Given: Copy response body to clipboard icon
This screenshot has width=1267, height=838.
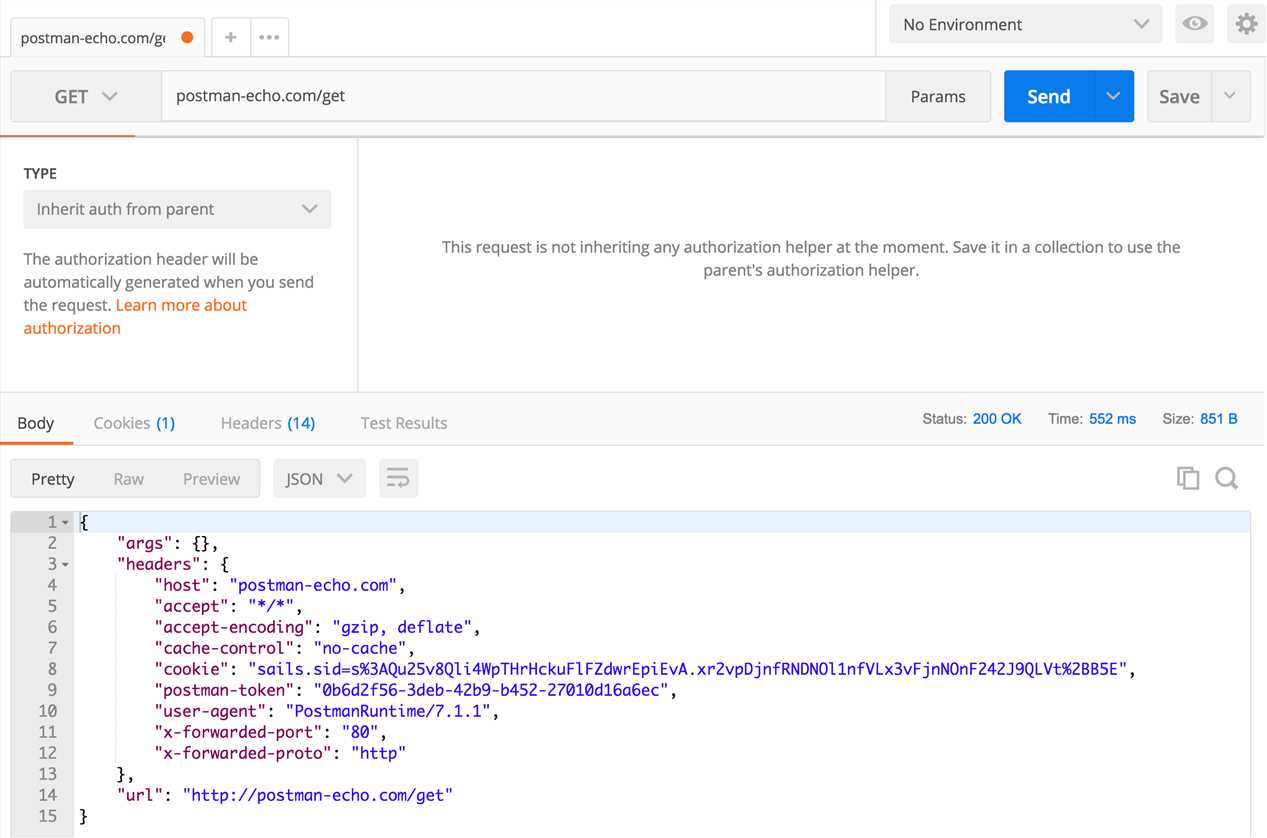Looking at the screenshot, I should tap(1188, 478).
